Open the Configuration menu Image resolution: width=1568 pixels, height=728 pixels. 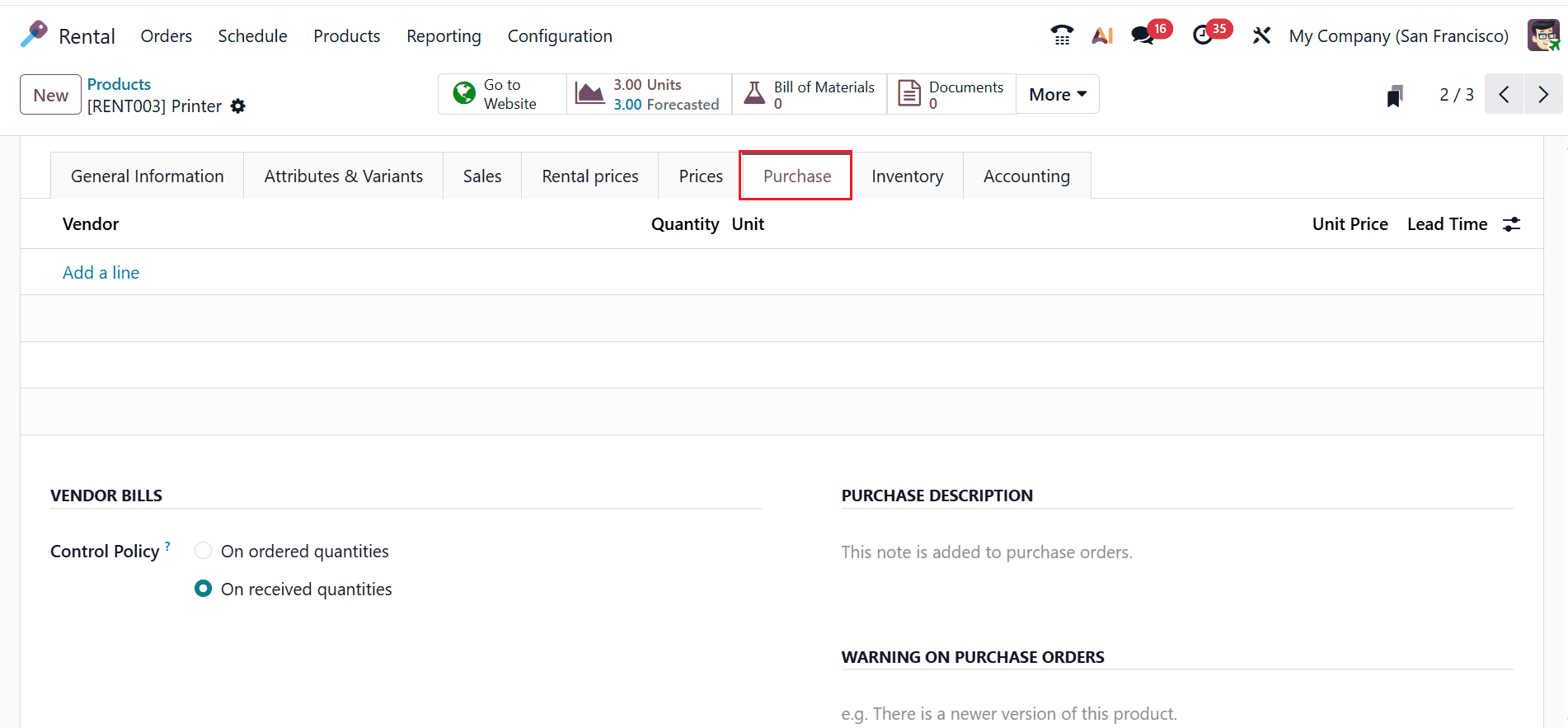pyautogui.click(x=560, y=36)
